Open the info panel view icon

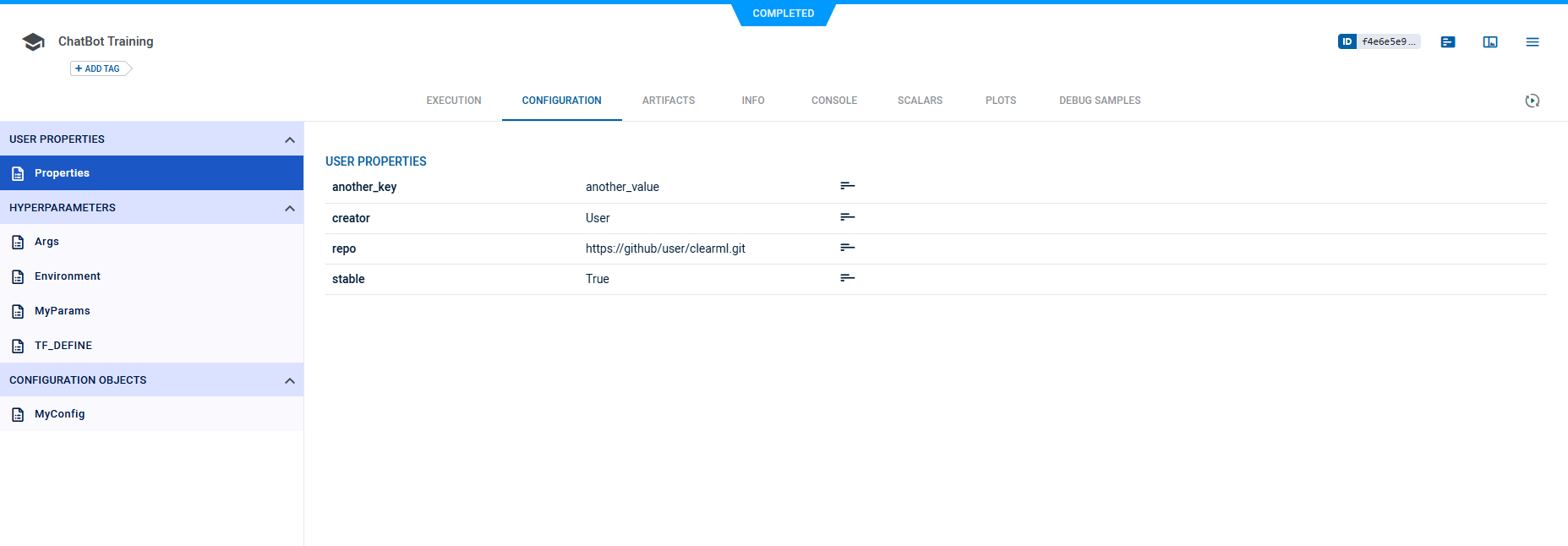click(x=1490, y=42)
